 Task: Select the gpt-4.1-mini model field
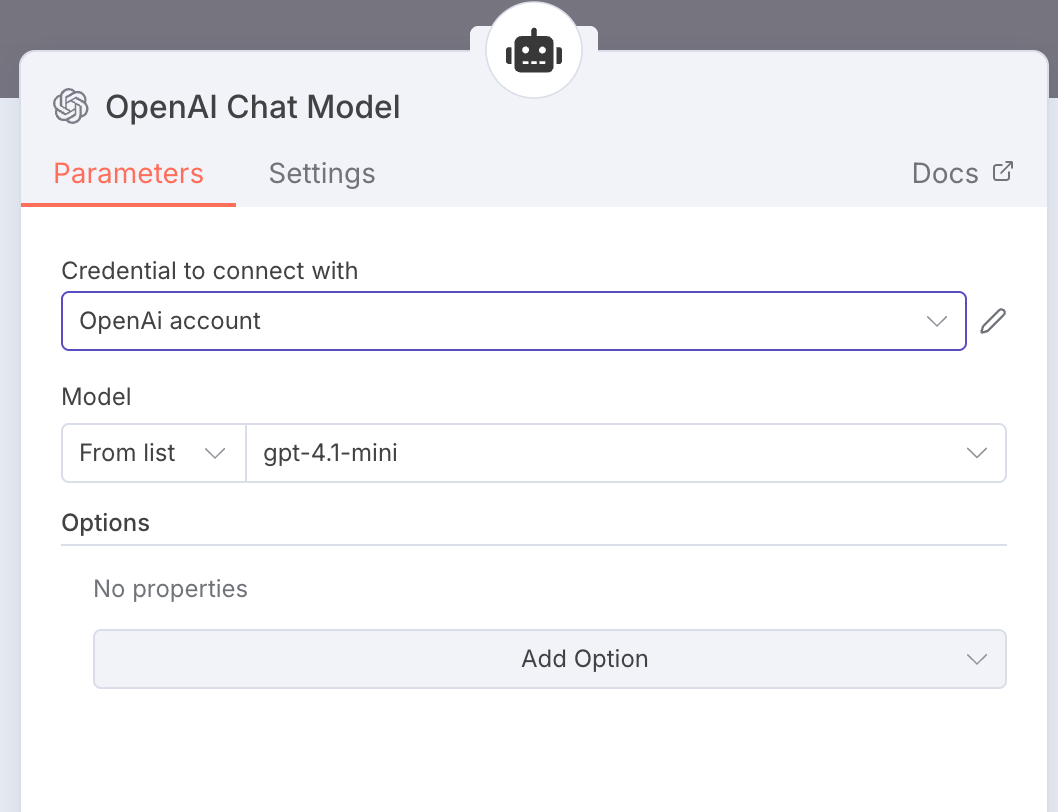(x=600, y=453)
